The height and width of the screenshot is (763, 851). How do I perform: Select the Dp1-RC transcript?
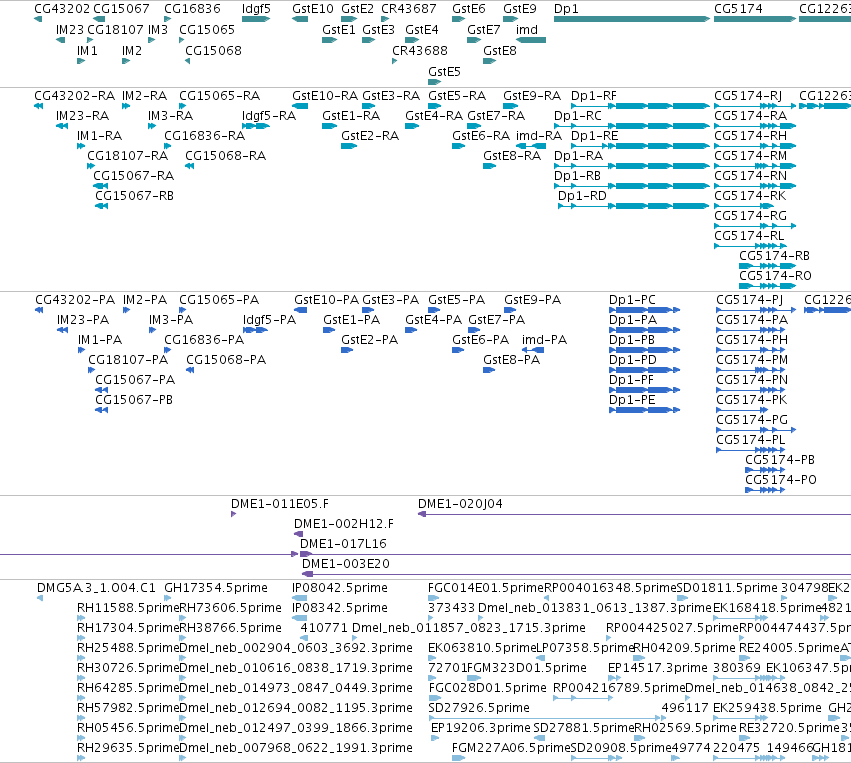tap(632, 126)
